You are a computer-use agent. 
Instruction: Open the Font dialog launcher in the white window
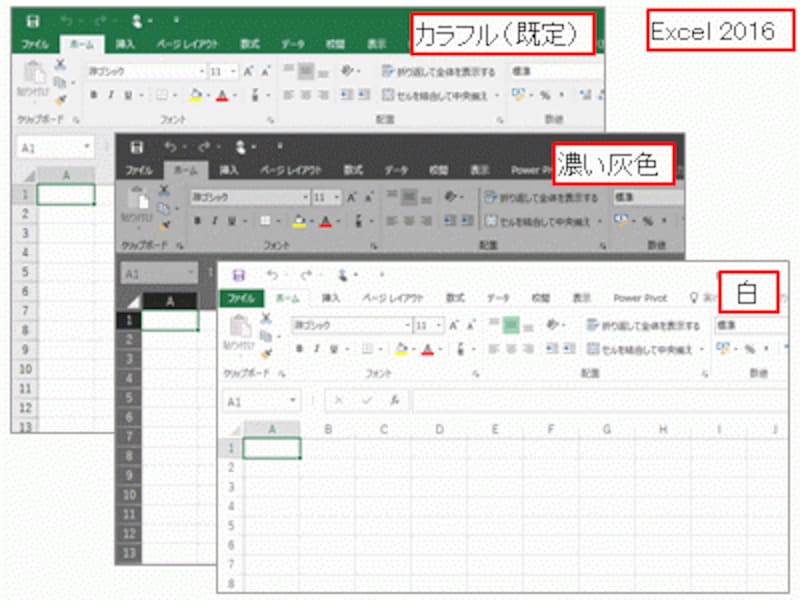pyautogui.click(x=475, y=374)
